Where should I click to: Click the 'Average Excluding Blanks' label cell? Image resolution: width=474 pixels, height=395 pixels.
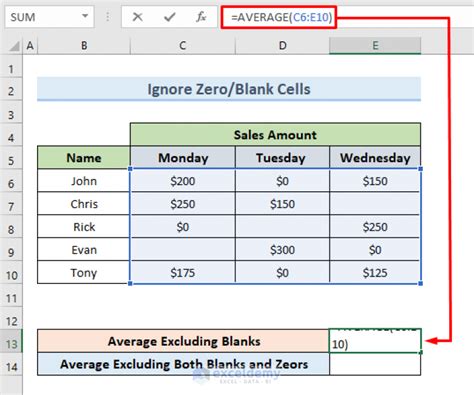point(183,341)
